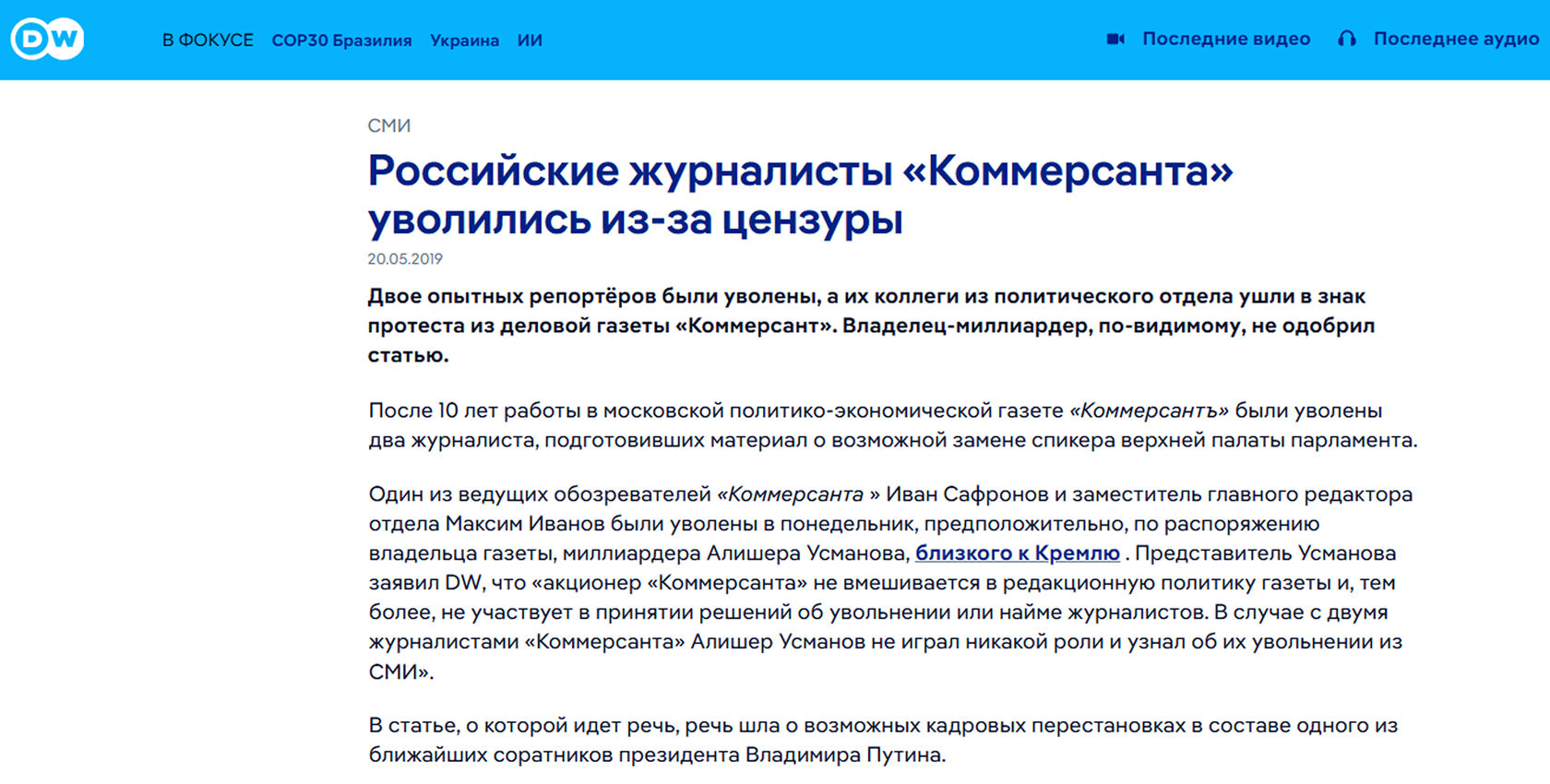Click the paragraph starting «После 10 лет работы»

(x=893, y=425)
